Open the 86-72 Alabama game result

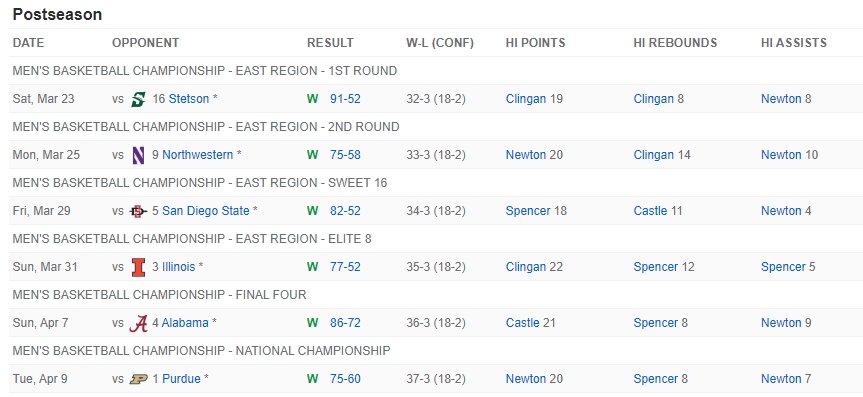click(345, 323)
